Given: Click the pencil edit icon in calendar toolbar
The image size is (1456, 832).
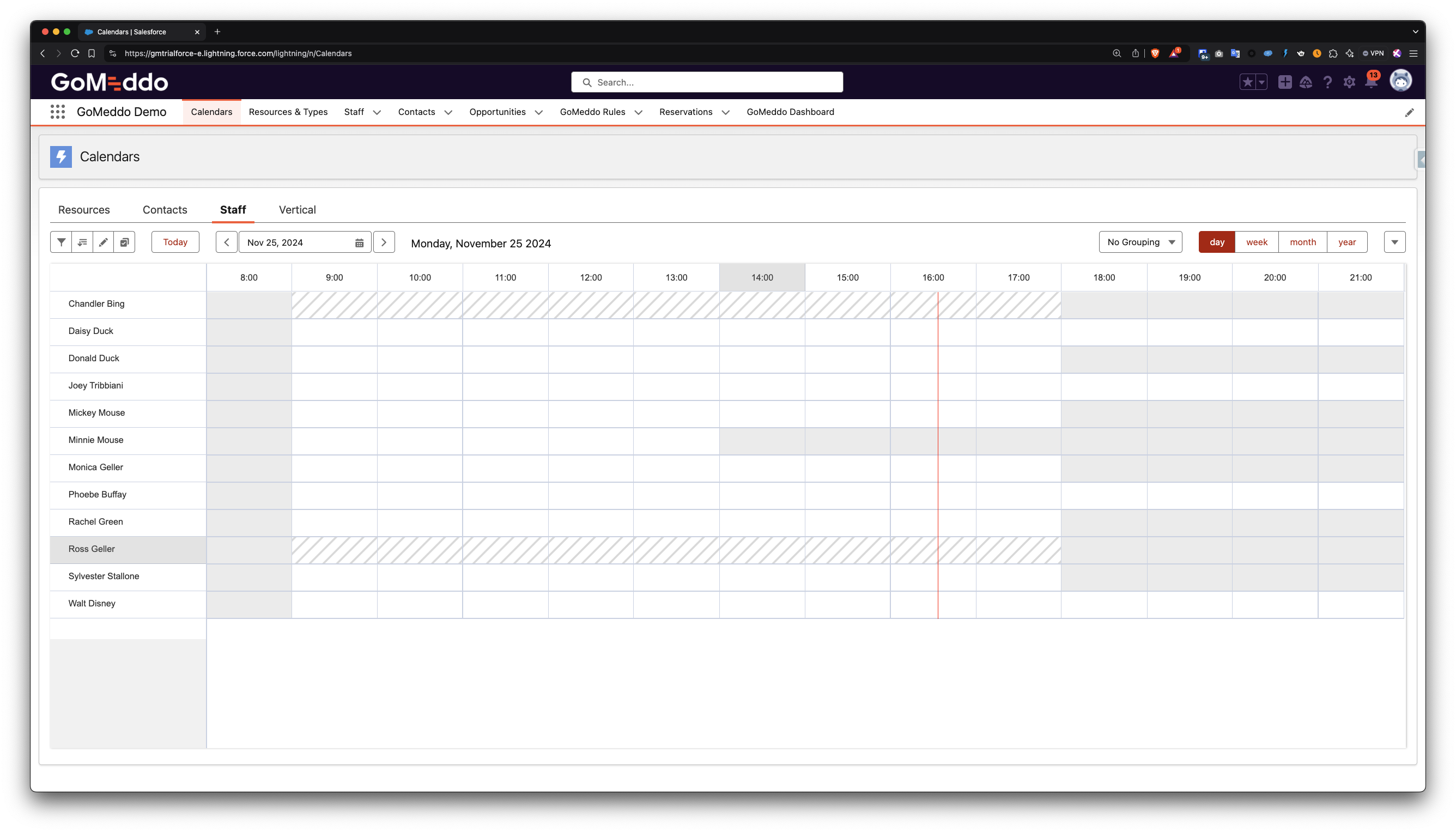Looking at the screenshot, I should [x=104, y=242].
